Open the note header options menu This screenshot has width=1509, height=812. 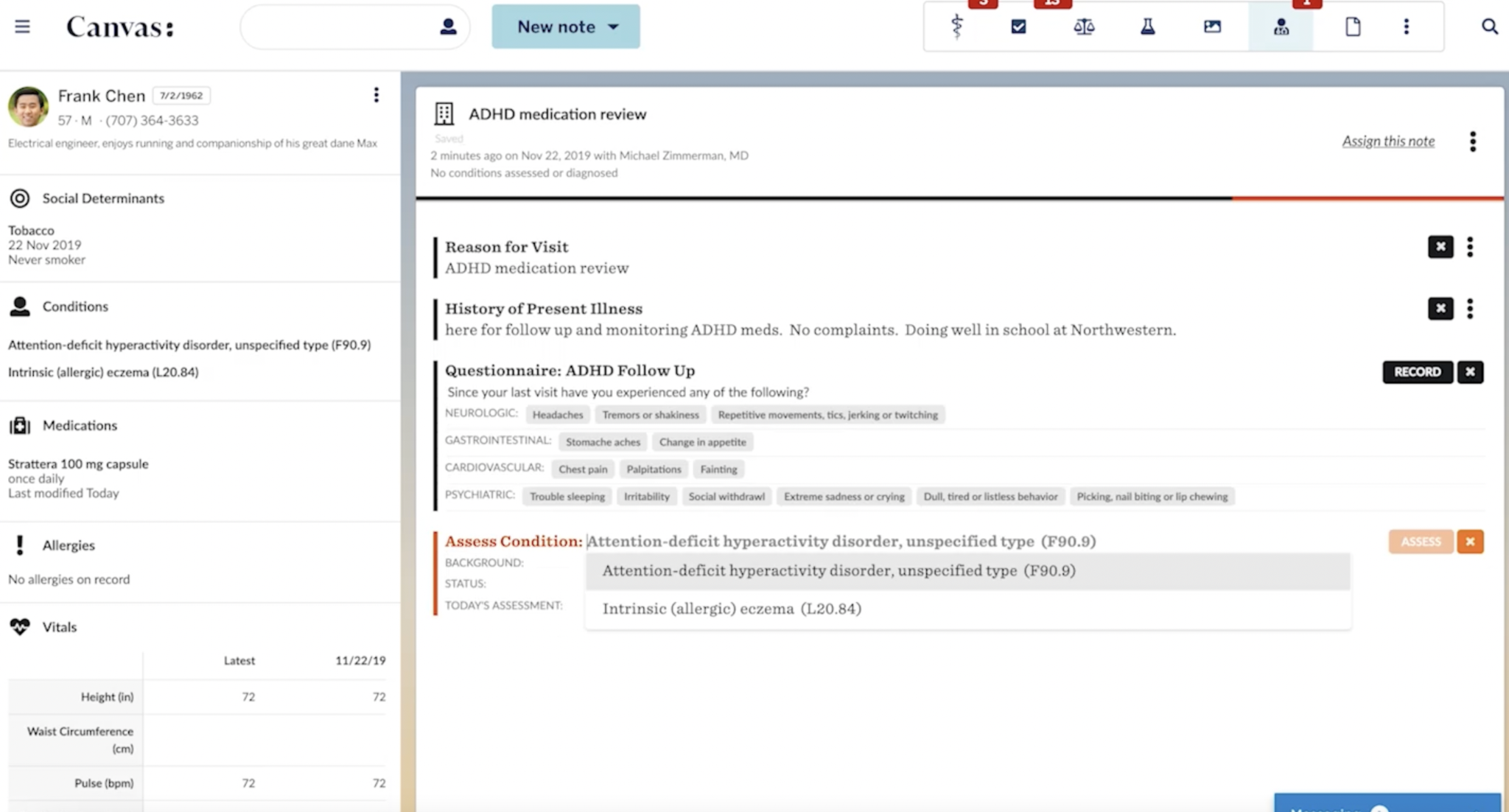click(1472, 141)
